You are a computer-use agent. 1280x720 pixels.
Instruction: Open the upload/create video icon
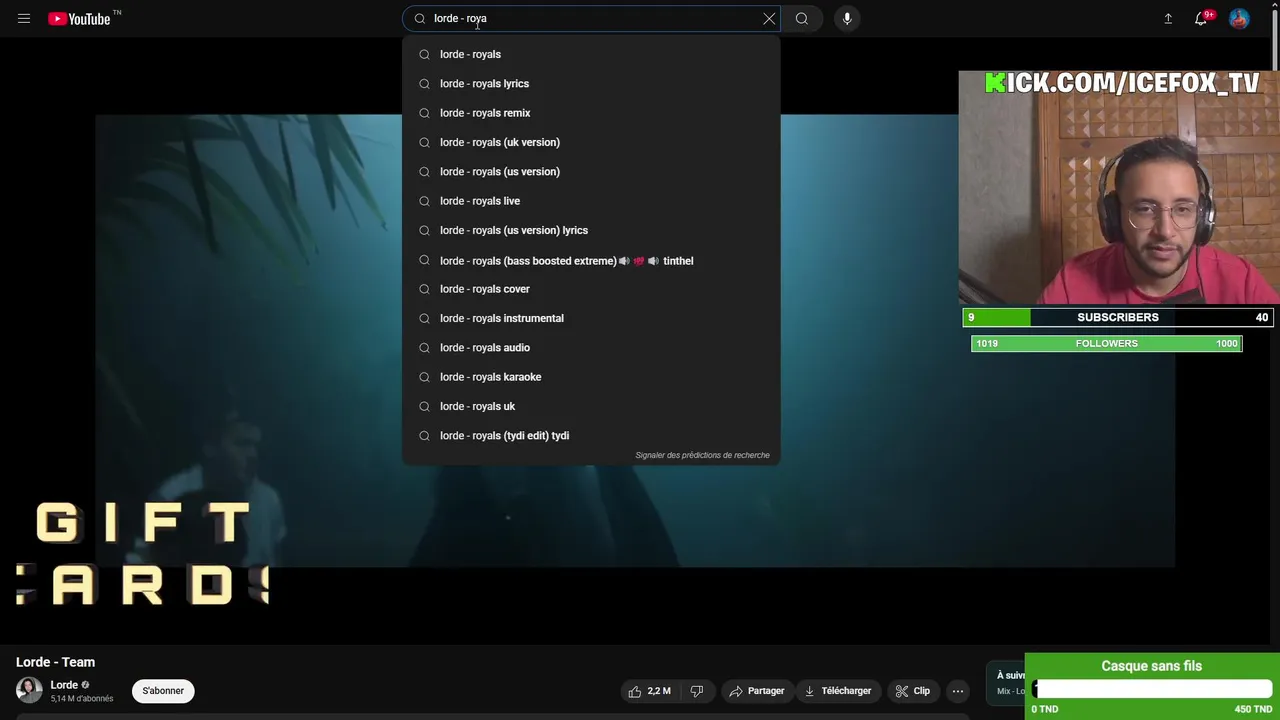(x=1168, y=19)
